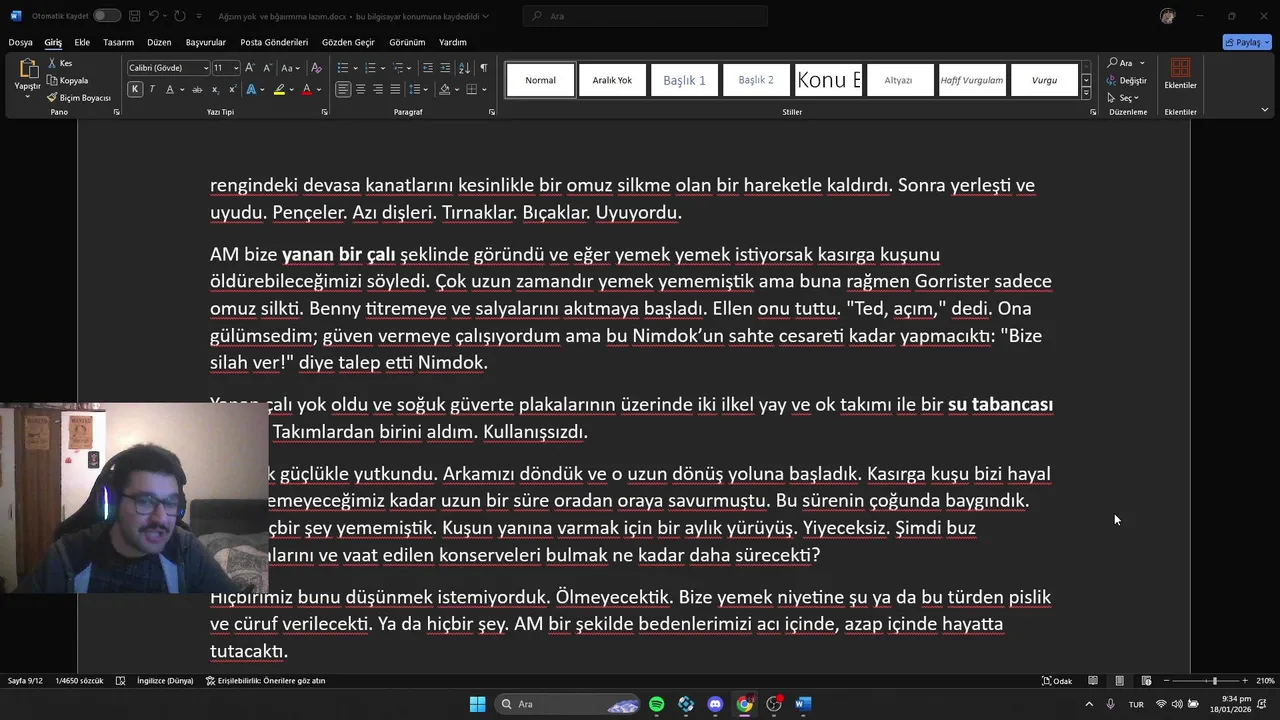Open the font color dropdown arrow
1280x720 pixels.
coord(318,89)
